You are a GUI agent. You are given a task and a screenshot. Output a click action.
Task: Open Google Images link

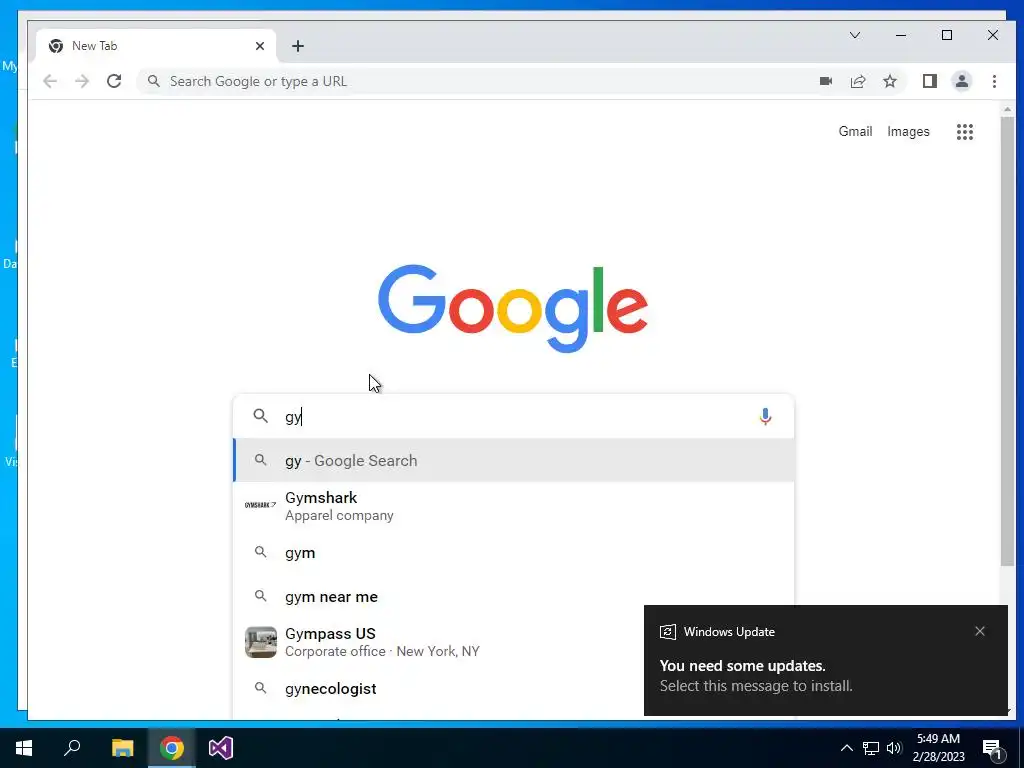tap(908, 131)
